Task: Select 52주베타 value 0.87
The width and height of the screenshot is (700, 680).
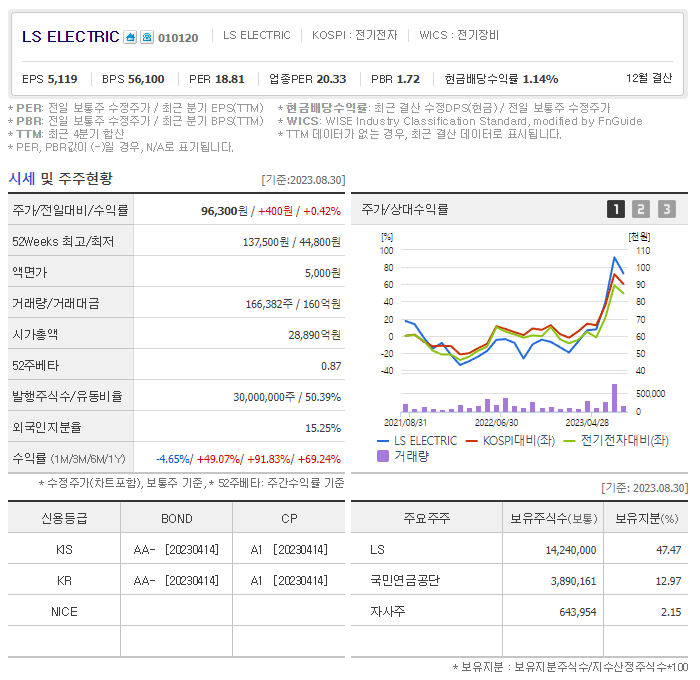Action: click(331, 366)
